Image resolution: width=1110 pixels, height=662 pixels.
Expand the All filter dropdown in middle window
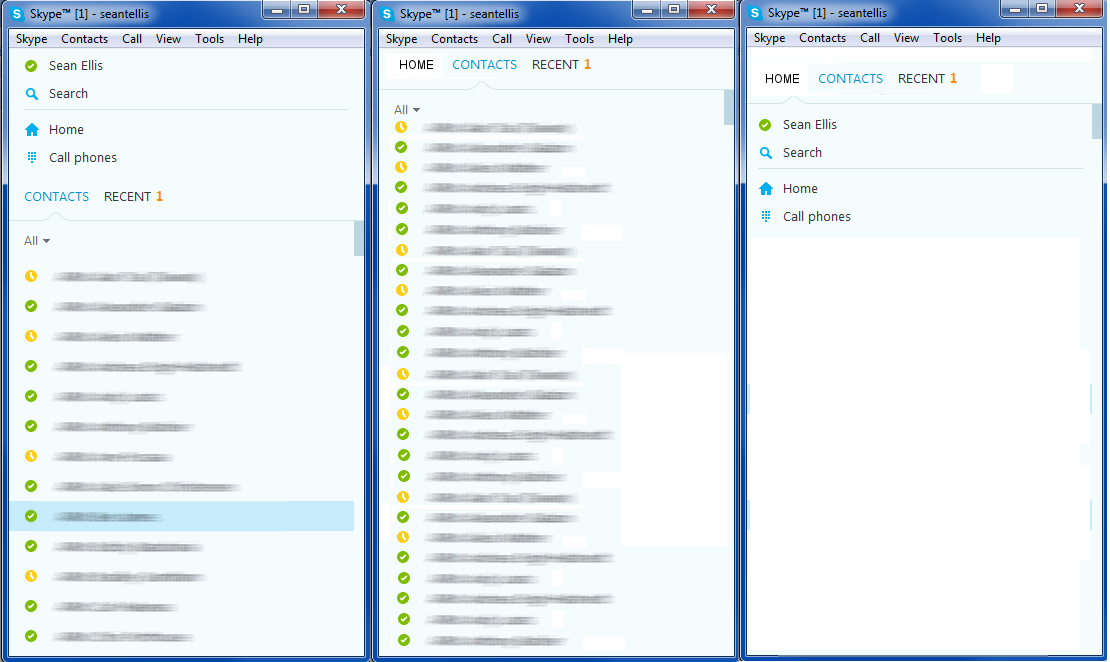[x=407, y=110]
